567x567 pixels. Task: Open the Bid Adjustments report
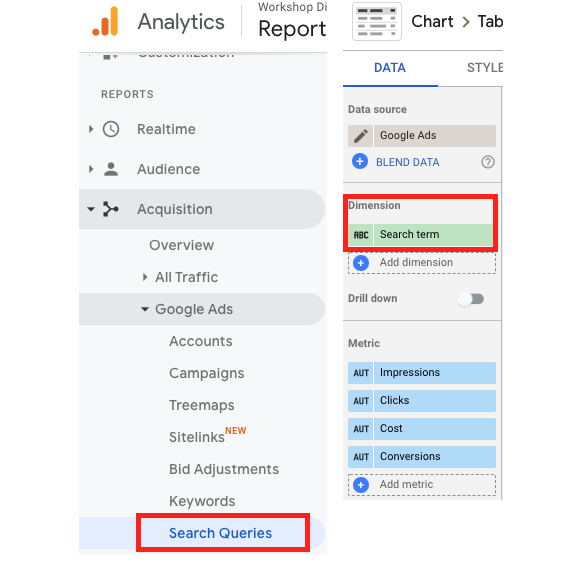(x=224, y=469)
